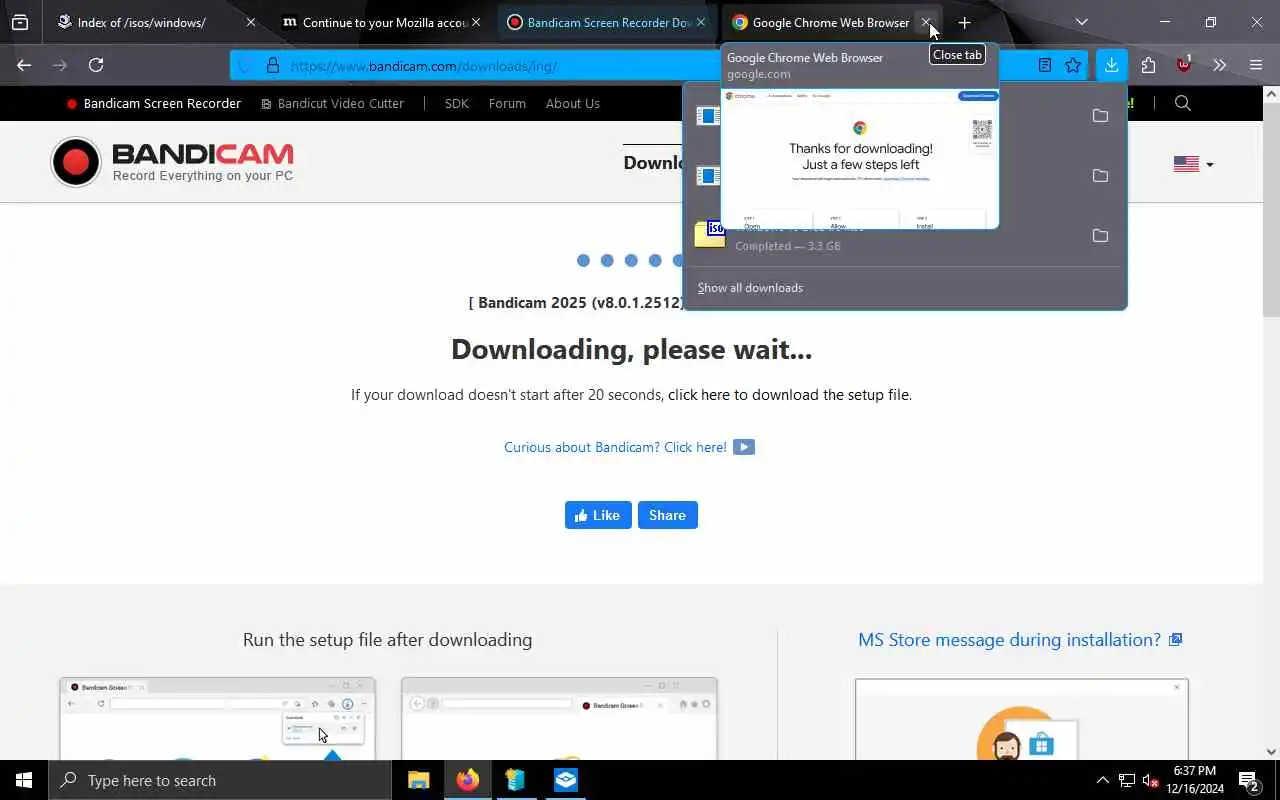The width and height of the screenshot is (1280, 800).
Task: Open the Firefox hamburger application menu
Action: [1256, 65]
